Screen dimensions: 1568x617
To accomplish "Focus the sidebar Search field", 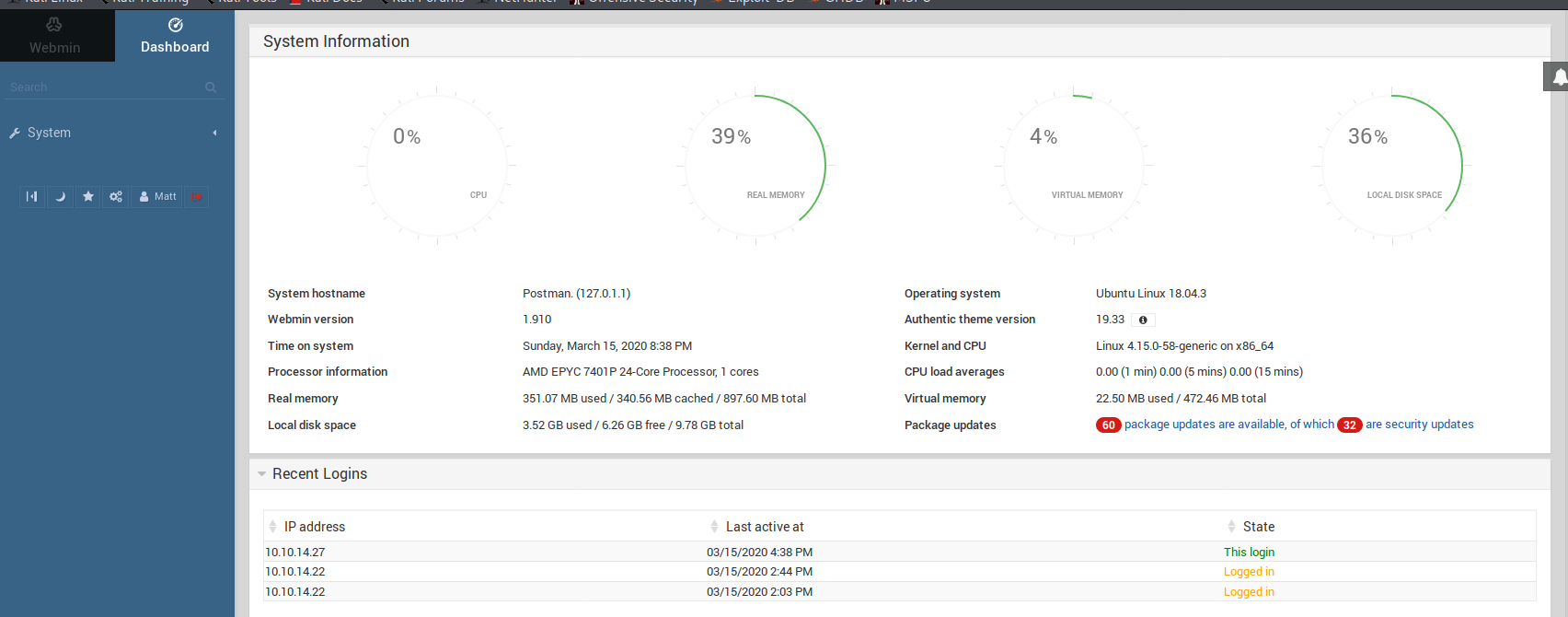I will [x=101, y=87].
